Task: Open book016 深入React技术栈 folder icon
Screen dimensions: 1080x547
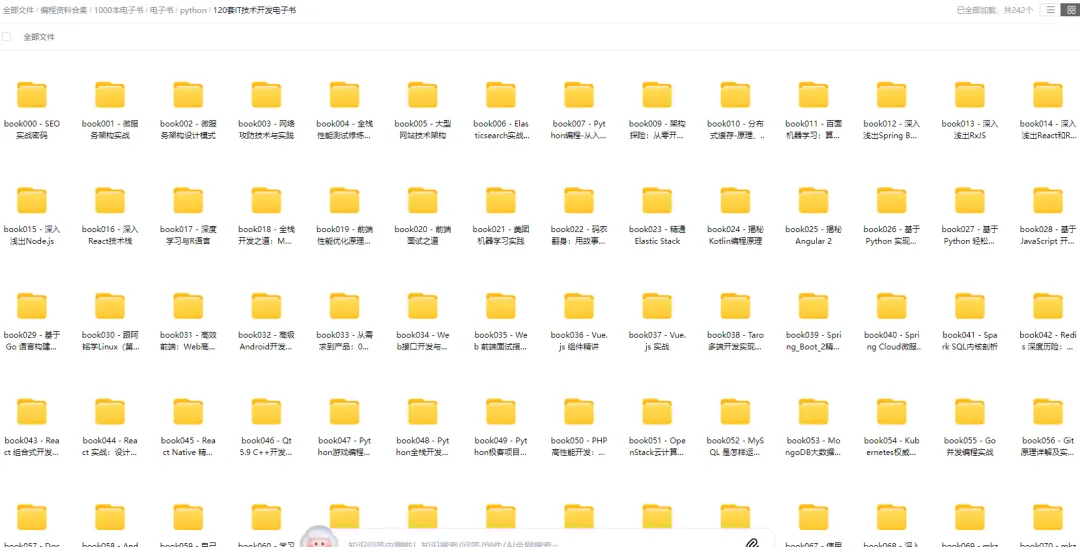Action: pyautogui.click(x=110, y=200)
